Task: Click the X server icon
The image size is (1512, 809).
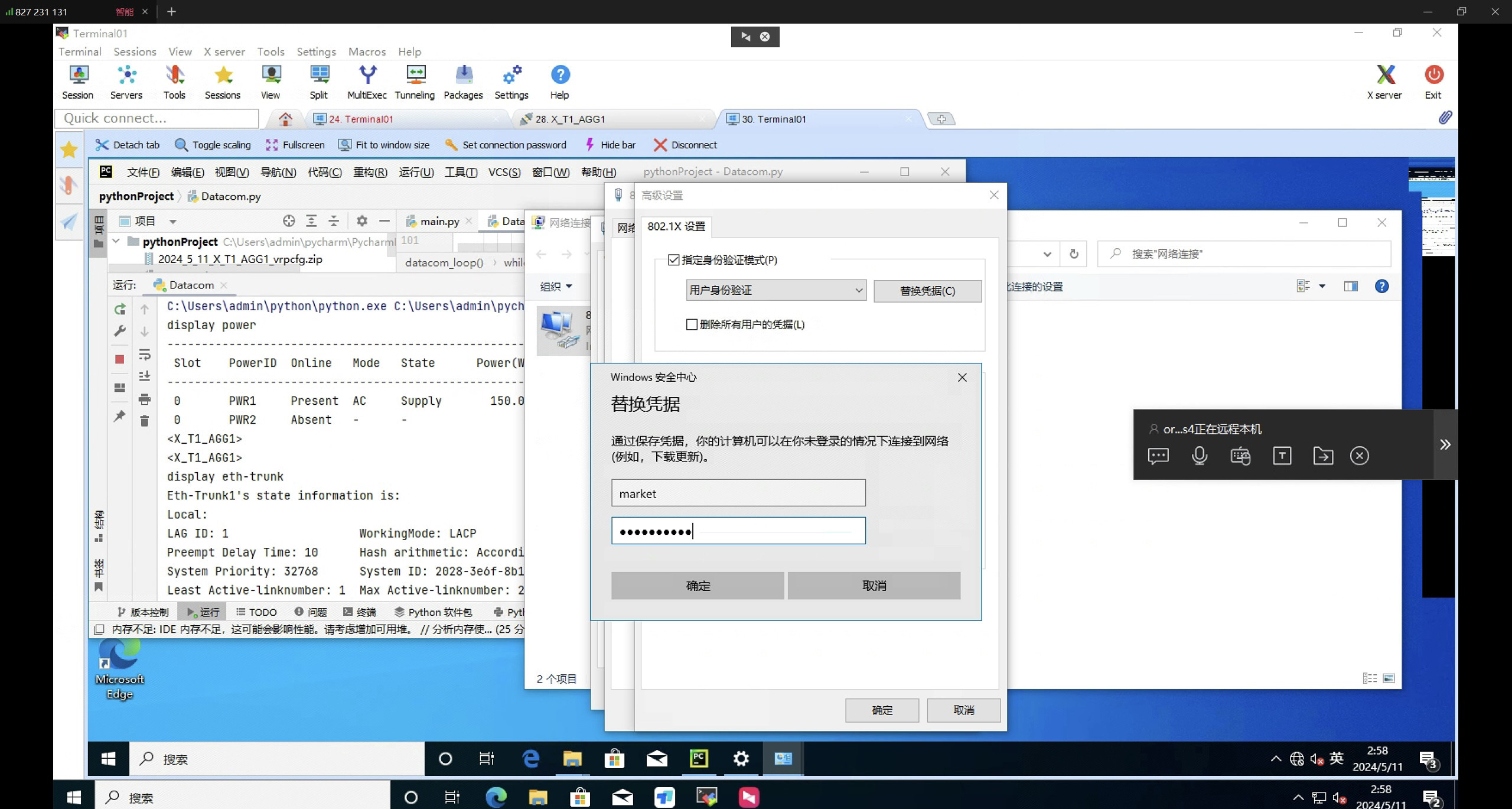Action: tap(1385, 82)
